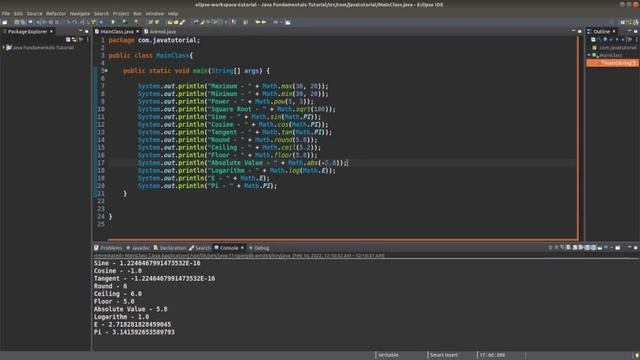The height and width of the screenshot is (360, 640).
Task: Minimize the Console panel
Action: pos(629,247)
